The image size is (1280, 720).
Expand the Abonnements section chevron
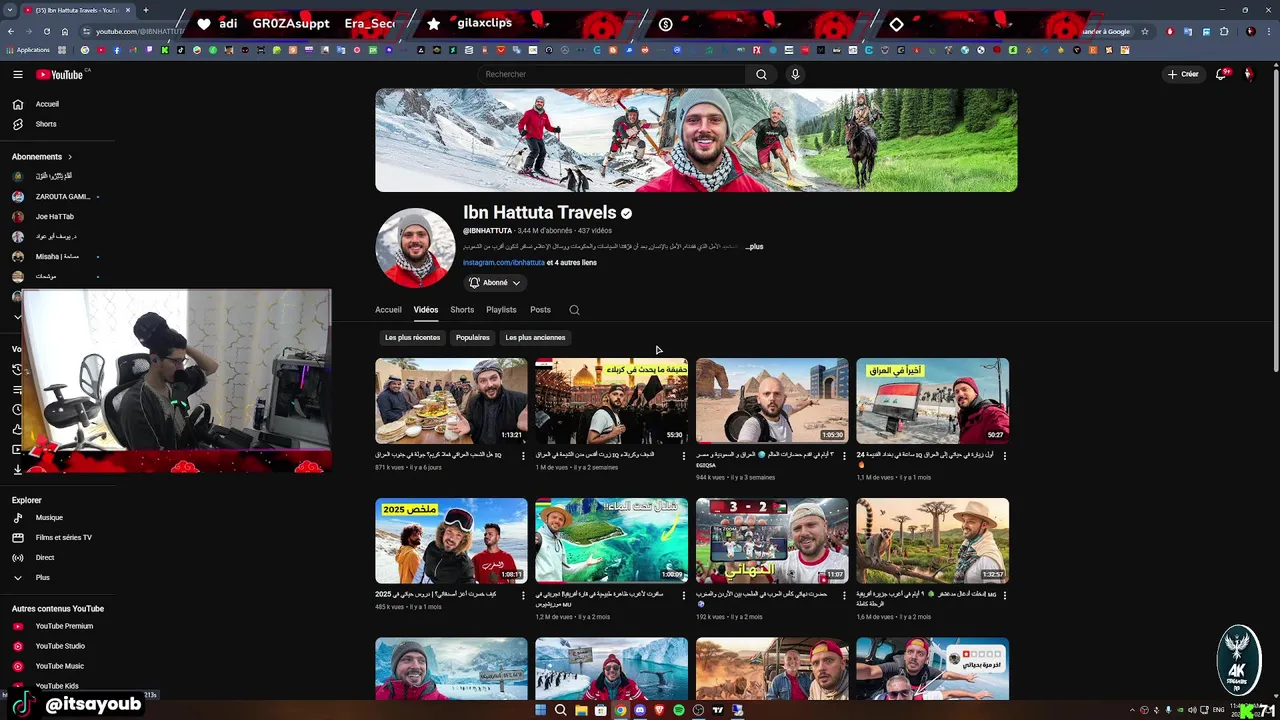(x=70, y=157)
